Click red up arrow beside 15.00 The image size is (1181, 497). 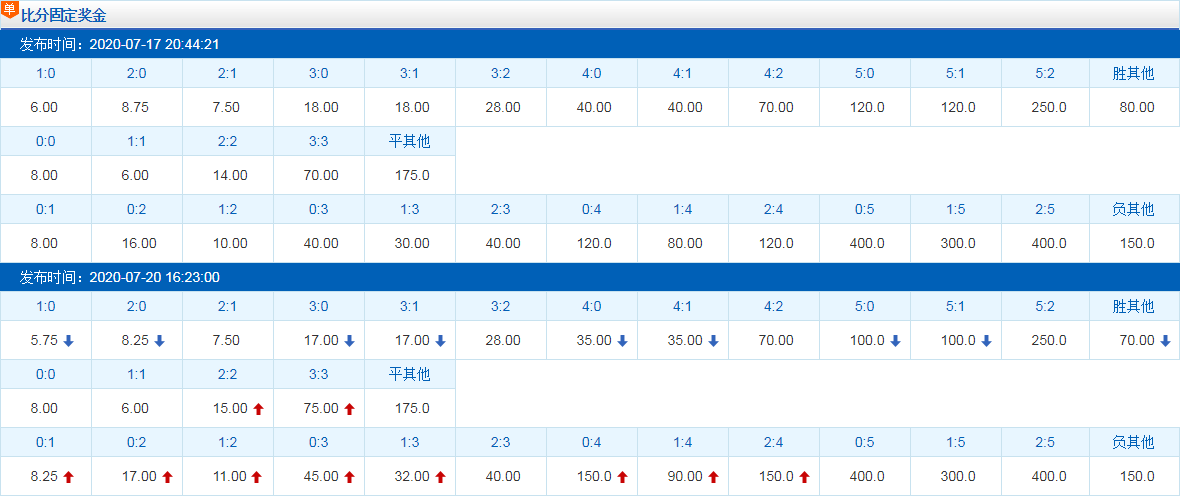[x=258, y=409]
